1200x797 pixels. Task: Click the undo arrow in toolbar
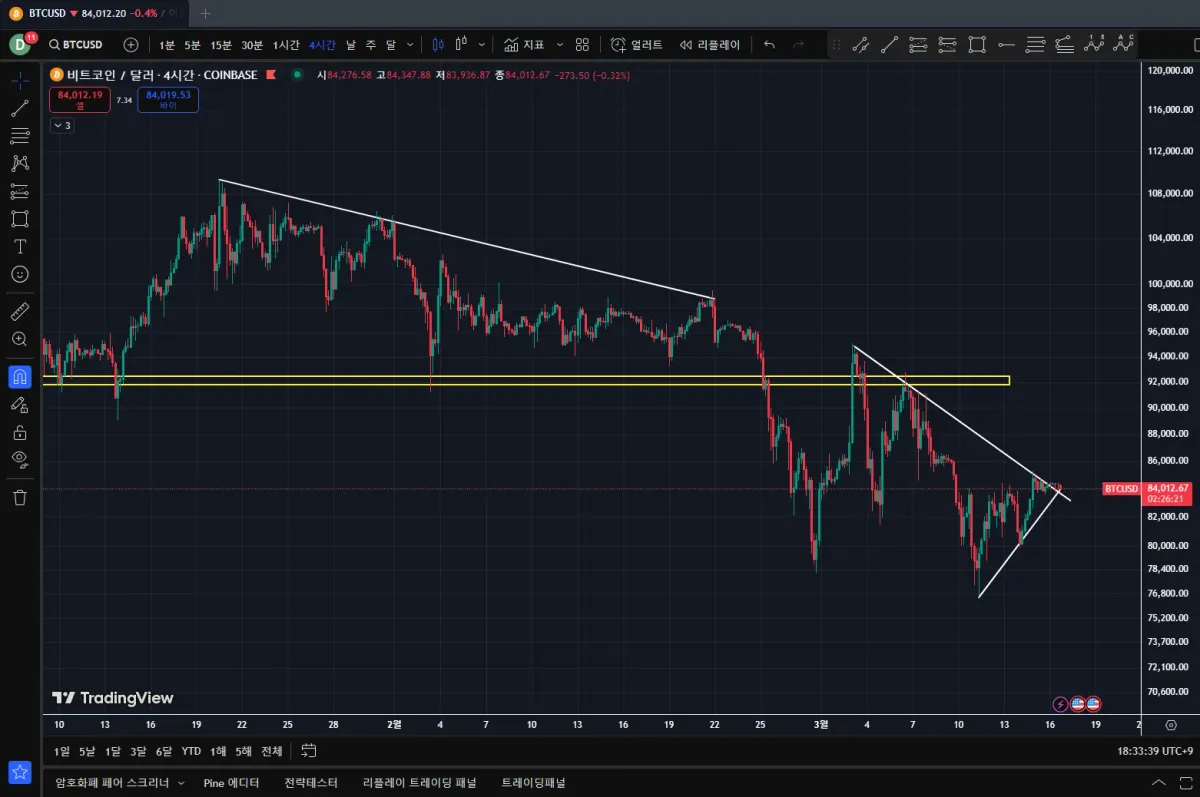[x=769, y=44]
